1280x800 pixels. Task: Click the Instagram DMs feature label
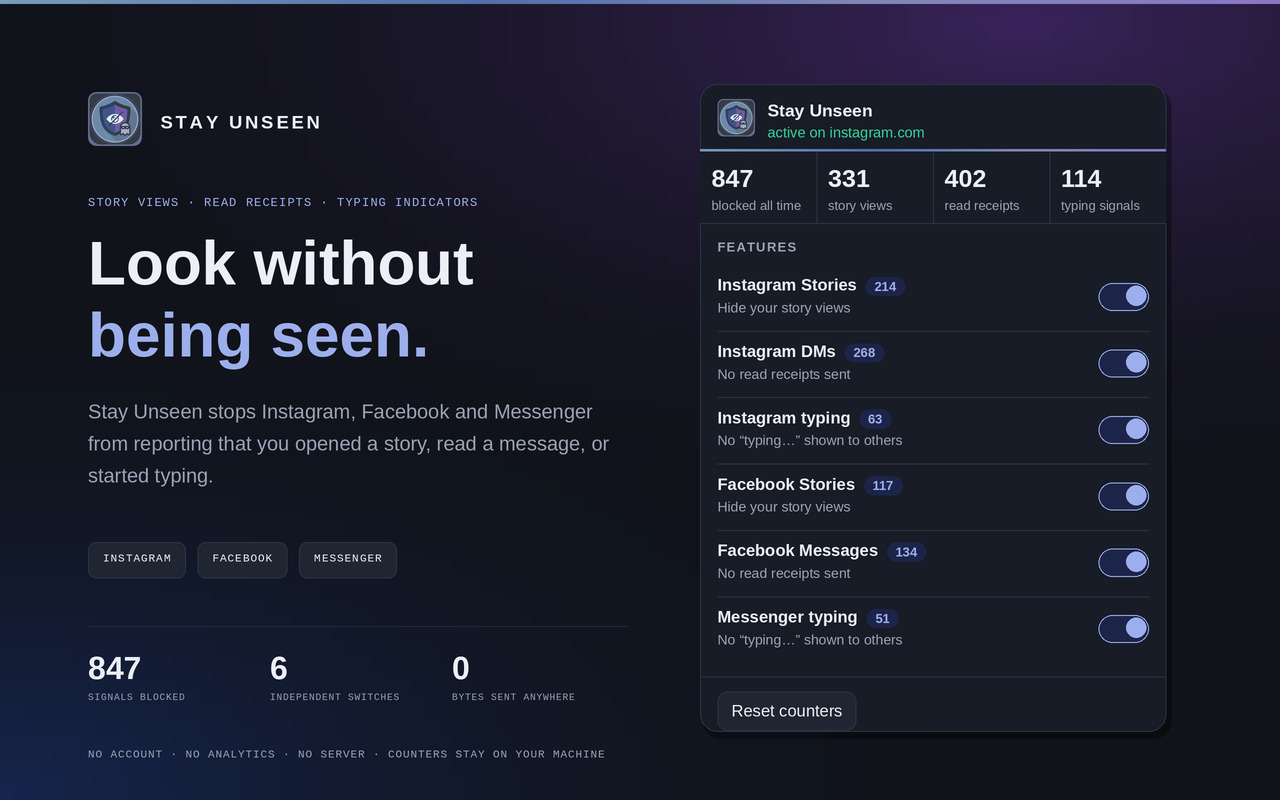776,352
